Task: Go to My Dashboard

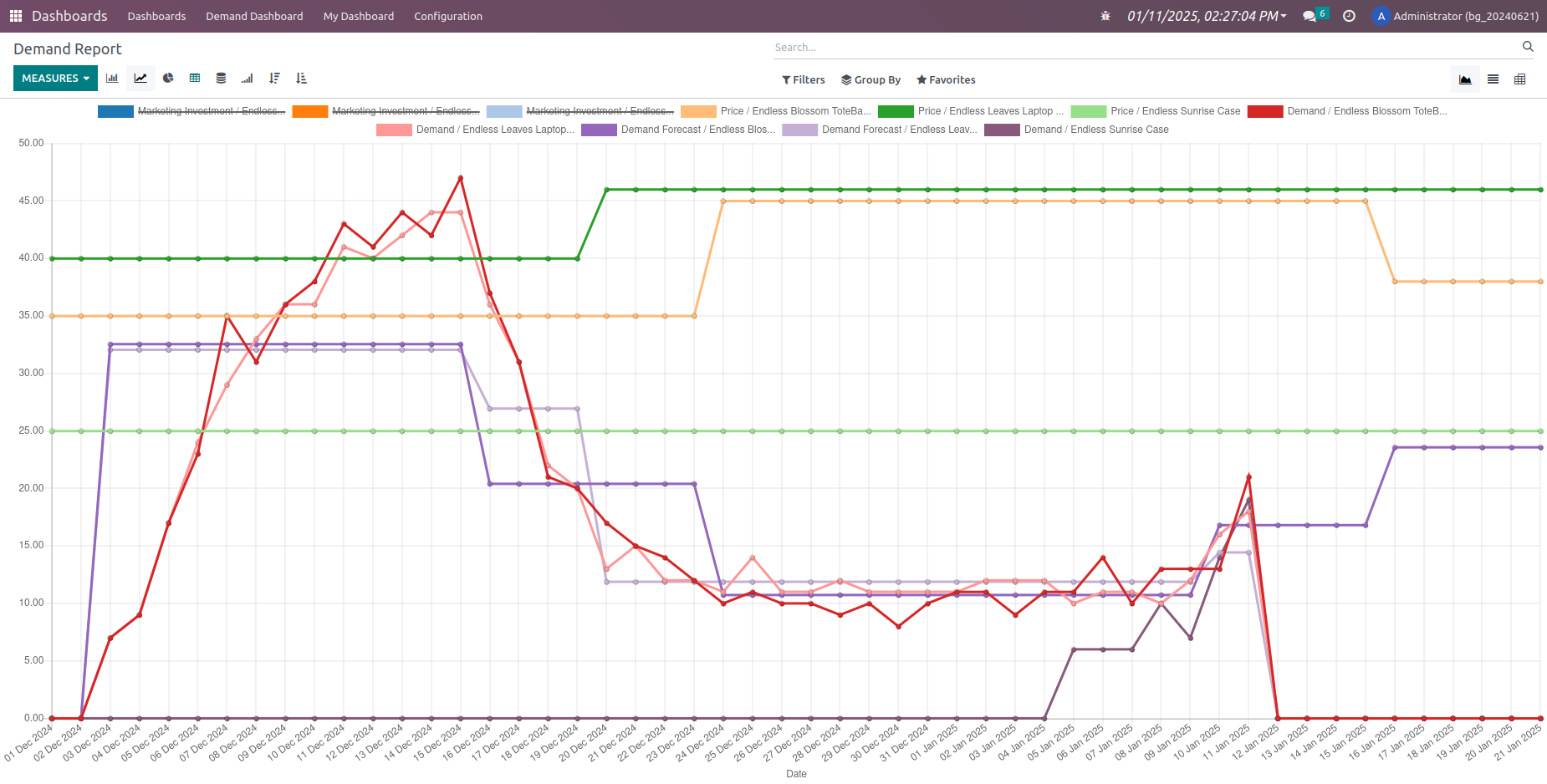Action: [358, 16]
